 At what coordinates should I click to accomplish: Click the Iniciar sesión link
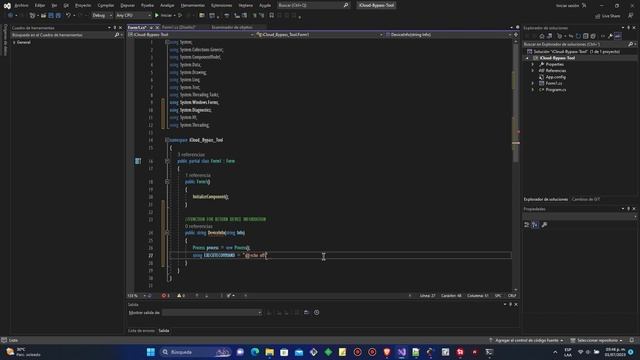point(567,6)
